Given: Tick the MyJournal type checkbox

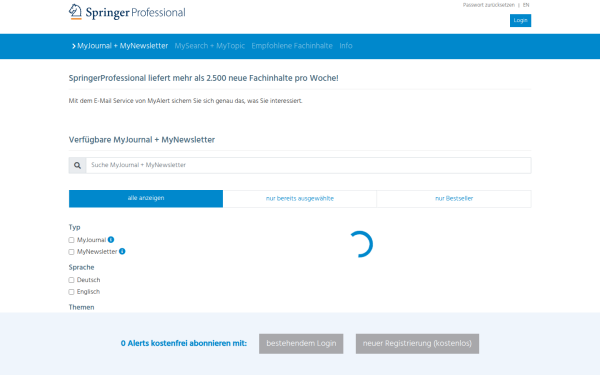Looking at the screenshot, I should click(x=71, y=240).
